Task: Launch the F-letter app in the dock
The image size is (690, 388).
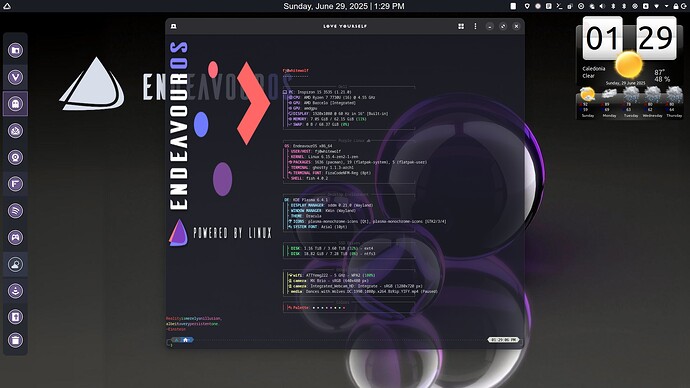Action: point(15,184)
